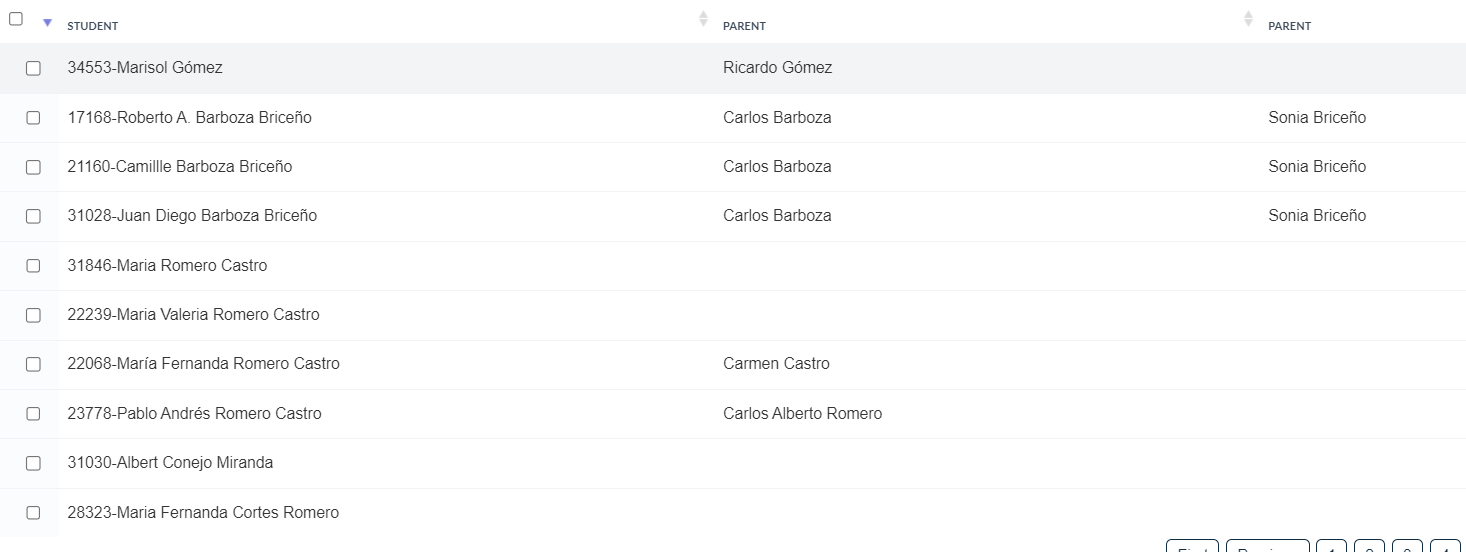Check the row box for 31846-Maria Romero Castro

click(x=33, y=266)
